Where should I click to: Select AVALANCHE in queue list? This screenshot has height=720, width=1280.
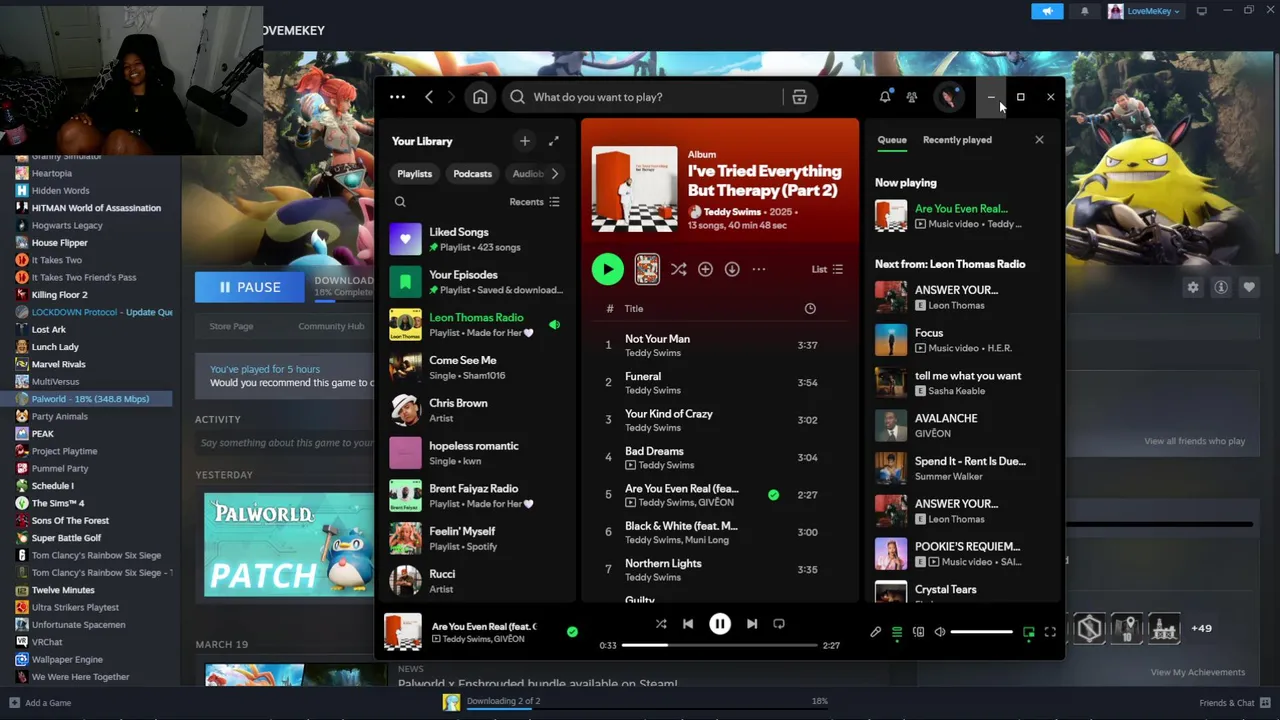coord(962,425)
